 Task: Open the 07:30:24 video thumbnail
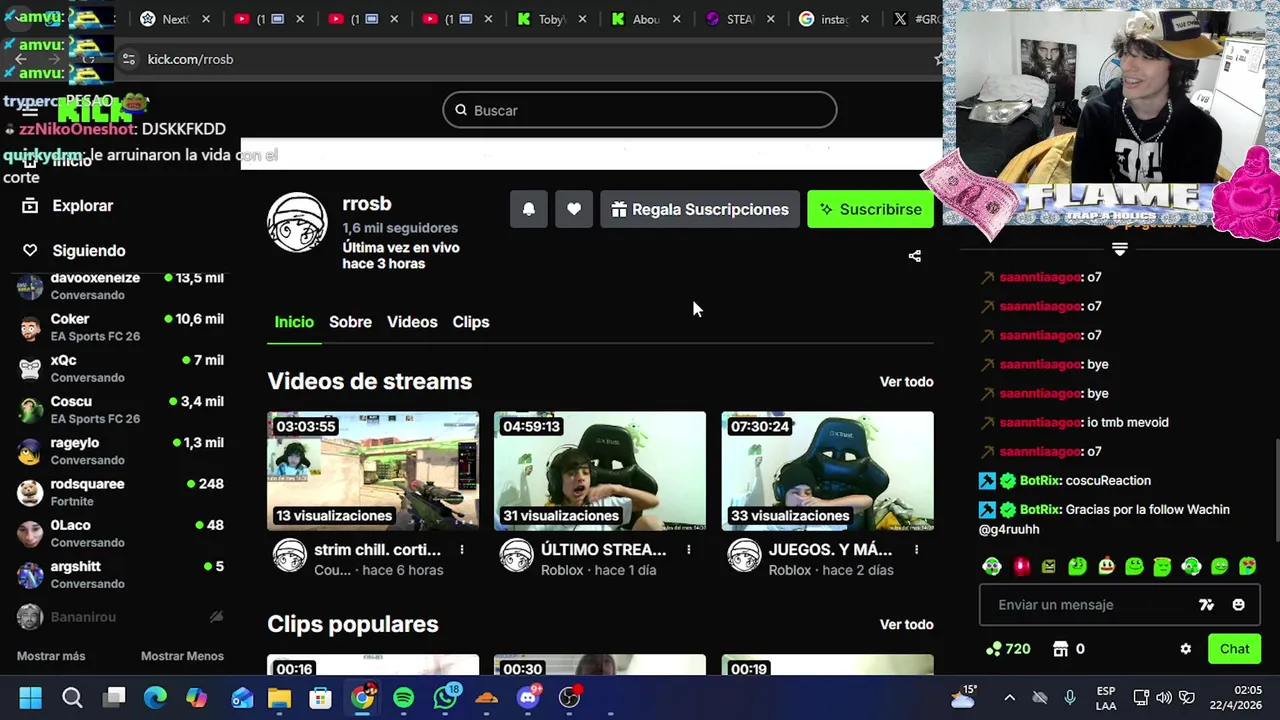click(x=828, y=470)
